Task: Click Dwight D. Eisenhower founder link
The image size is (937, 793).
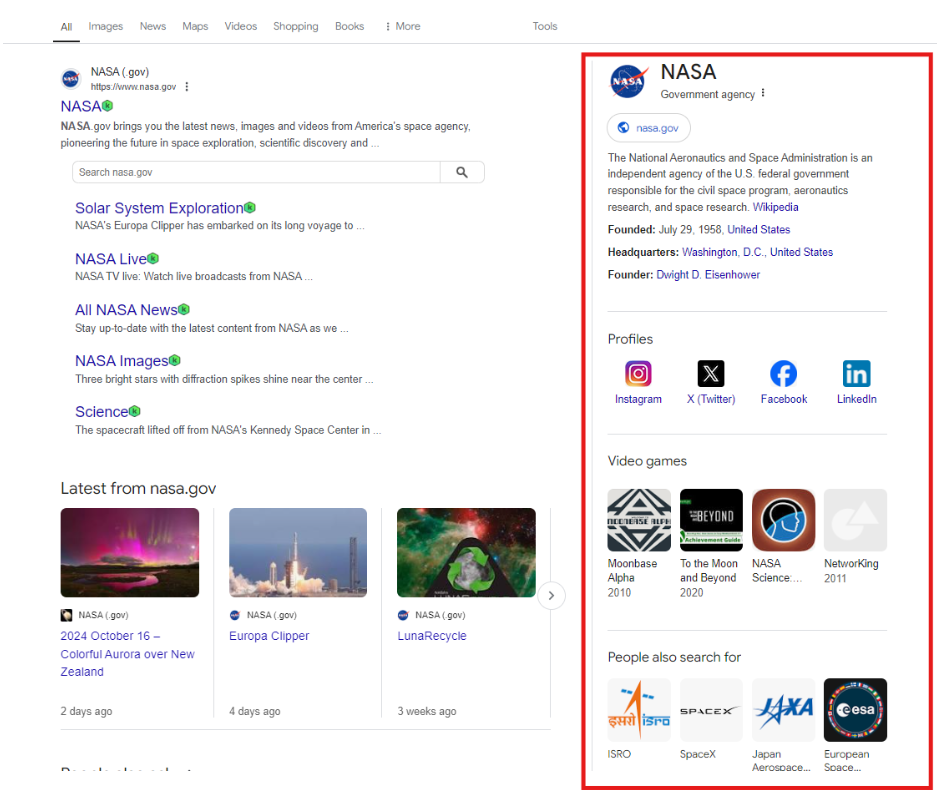Action: point(708,275)
